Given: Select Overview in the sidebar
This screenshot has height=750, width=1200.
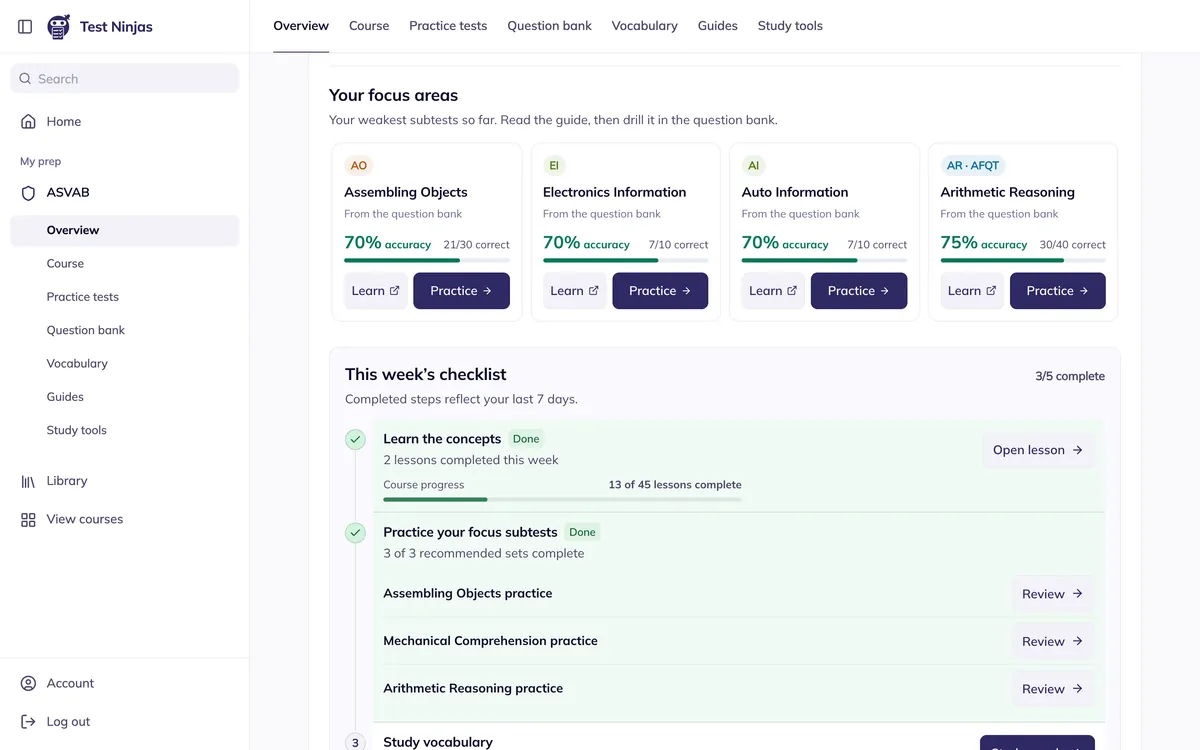Looking at the screenshot, I should coord(125,230).
